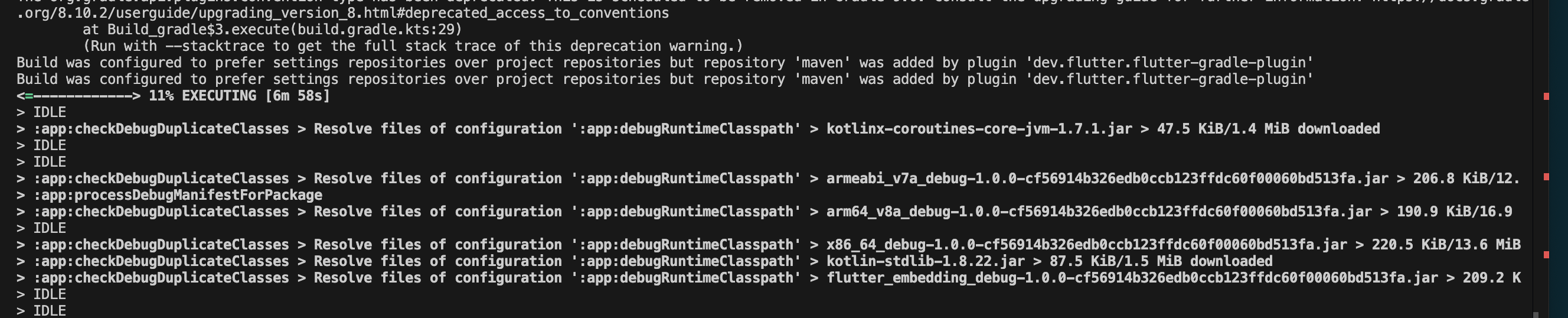Click the kotlin-stdlib-1.8.22.jar file name
The width and height of the screenshot is (1568, 318).
click(925, 261)
